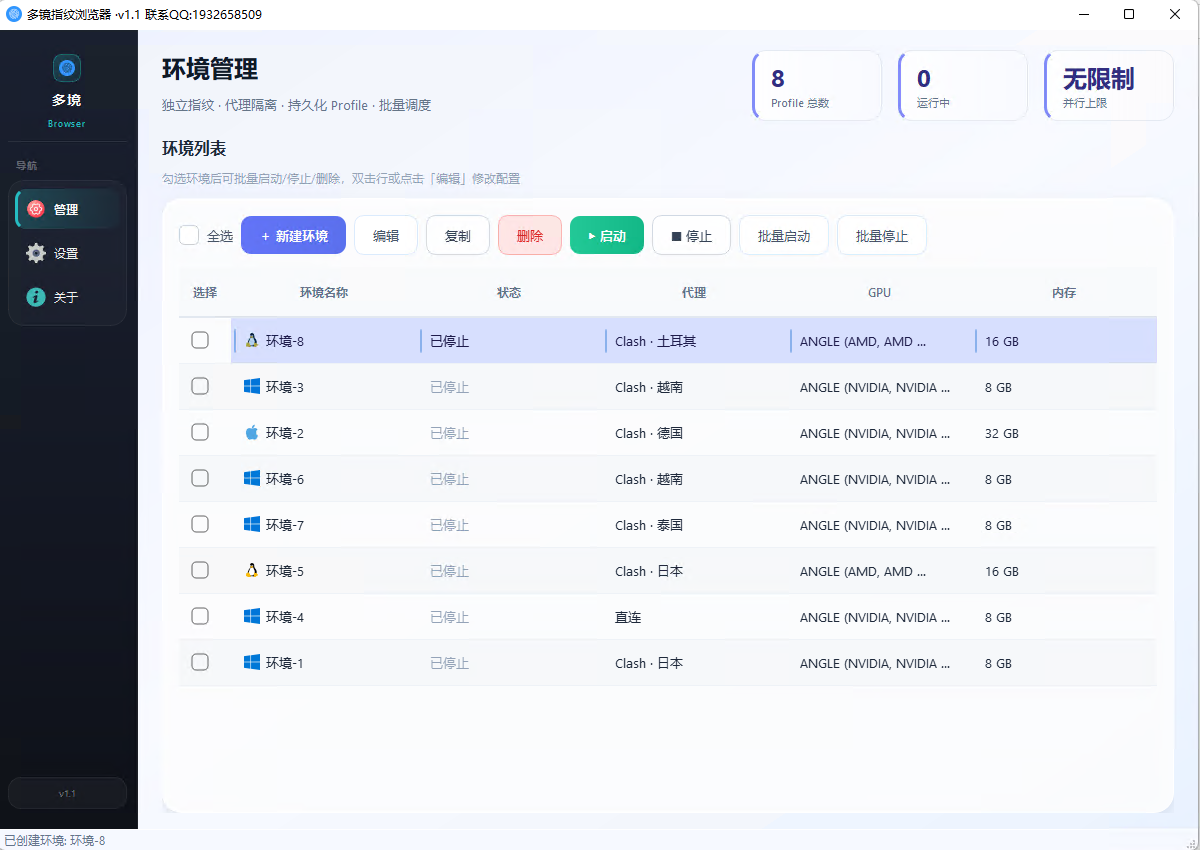The height and width of the screenshot is (850, 1200).
Task: Click the 已停止 status of 环境-1
Action: [449, 663]
